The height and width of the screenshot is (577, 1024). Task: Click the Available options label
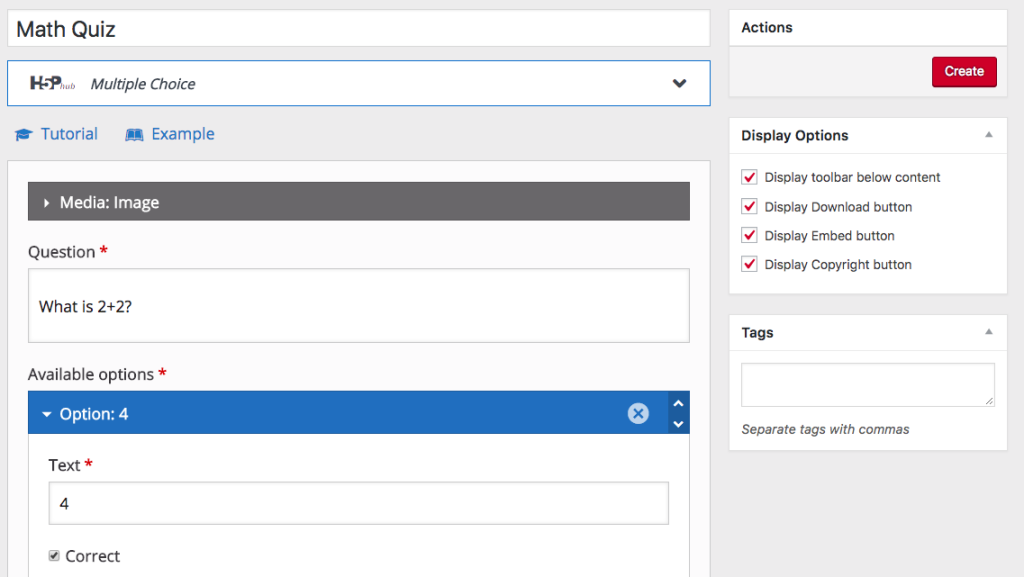(91, 374)
